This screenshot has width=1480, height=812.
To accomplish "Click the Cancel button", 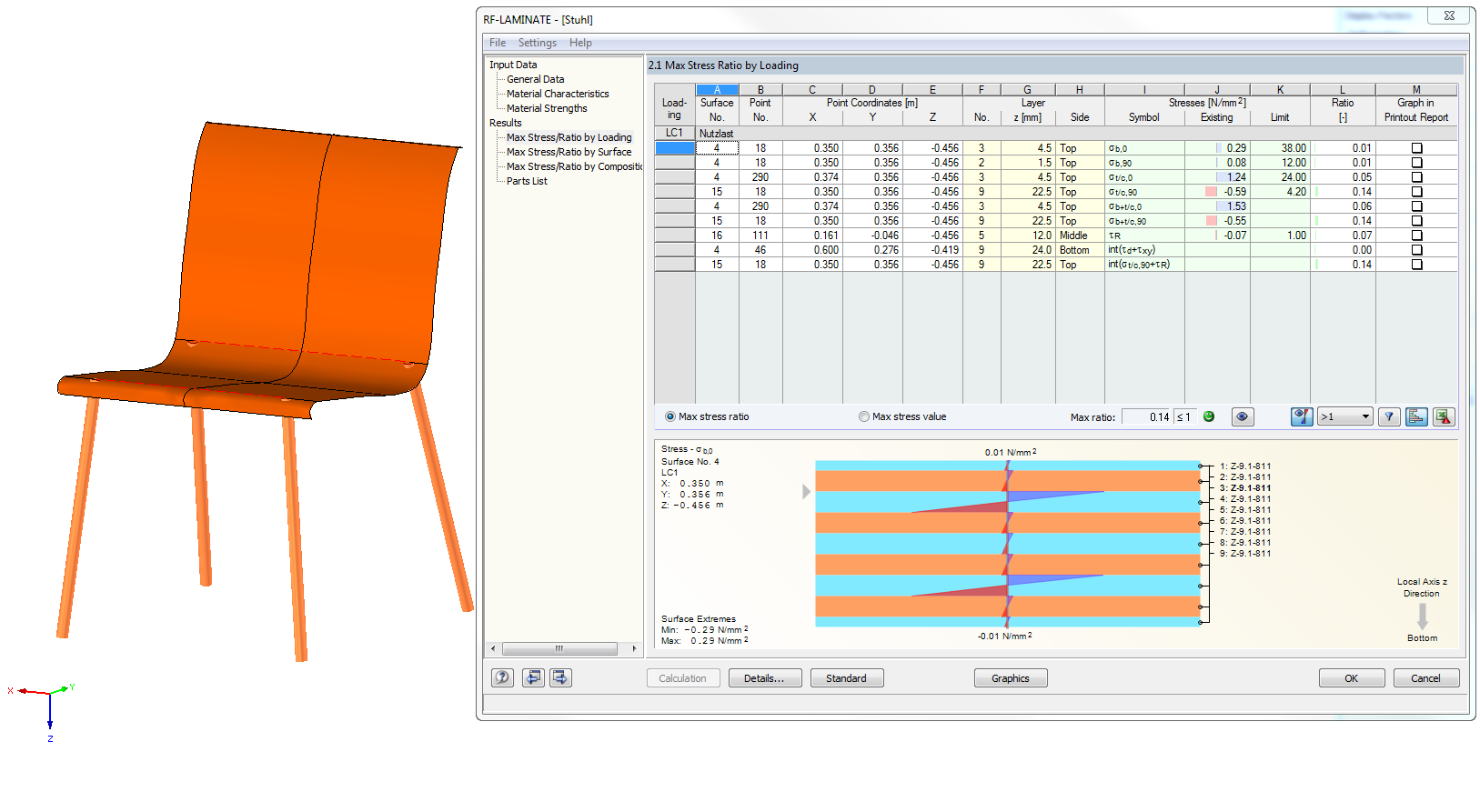I will click(1425, 678).
